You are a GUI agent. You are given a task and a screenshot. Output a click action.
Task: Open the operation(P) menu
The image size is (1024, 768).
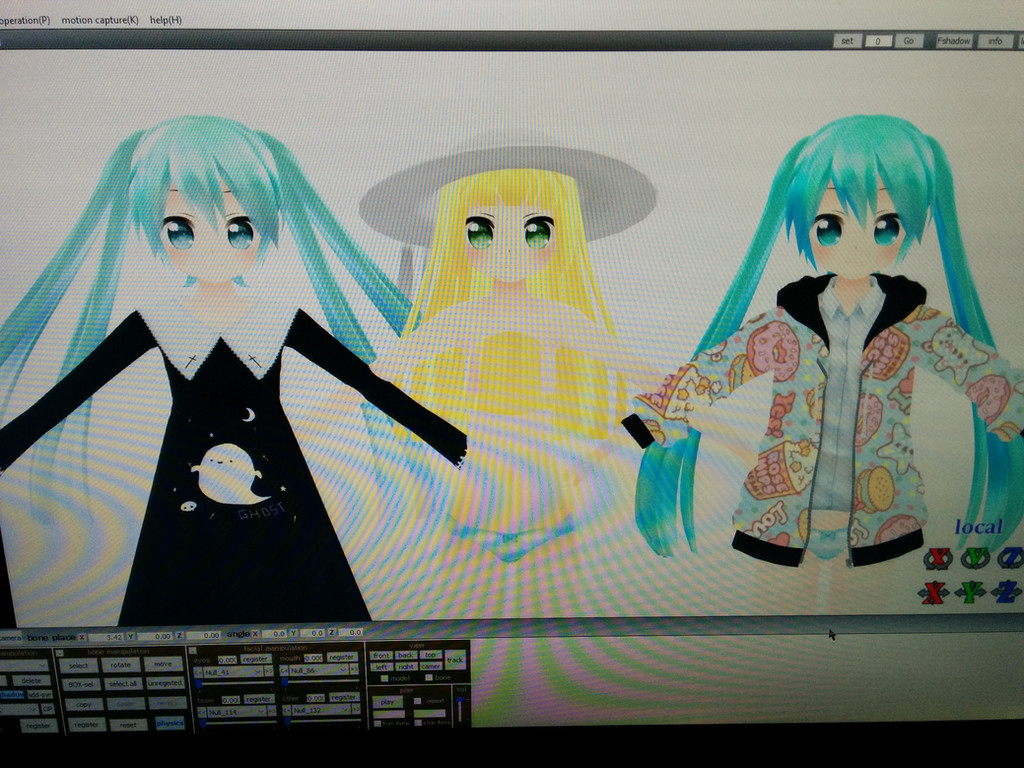click(25, 20)
